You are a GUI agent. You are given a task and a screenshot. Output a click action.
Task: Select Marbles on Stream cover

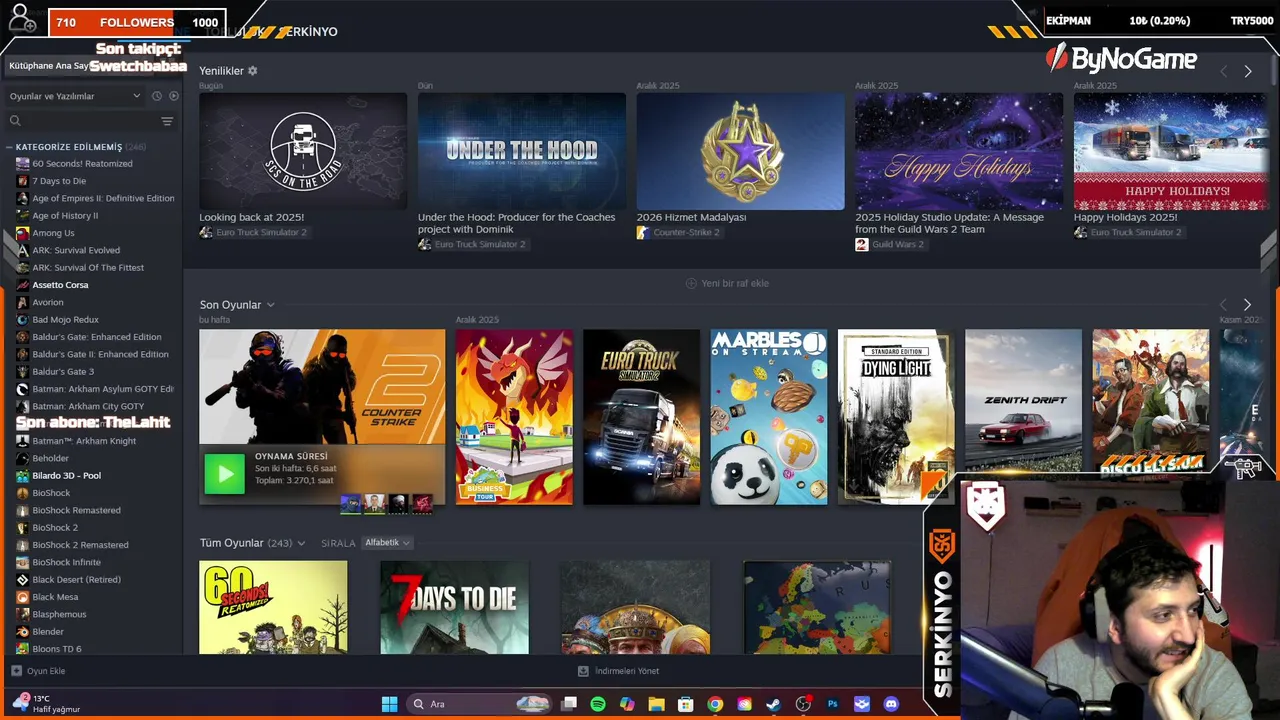click(769, 417)
